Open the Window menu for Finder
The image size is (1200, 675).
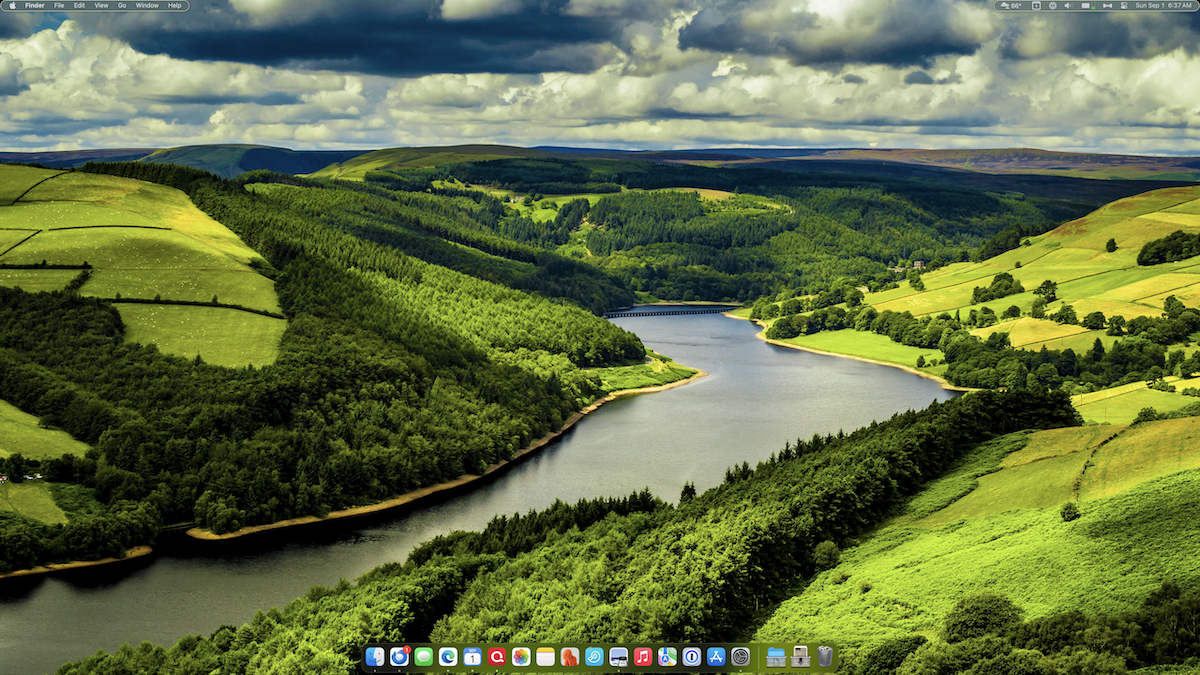pyautogui.click(x=146, y=6)
